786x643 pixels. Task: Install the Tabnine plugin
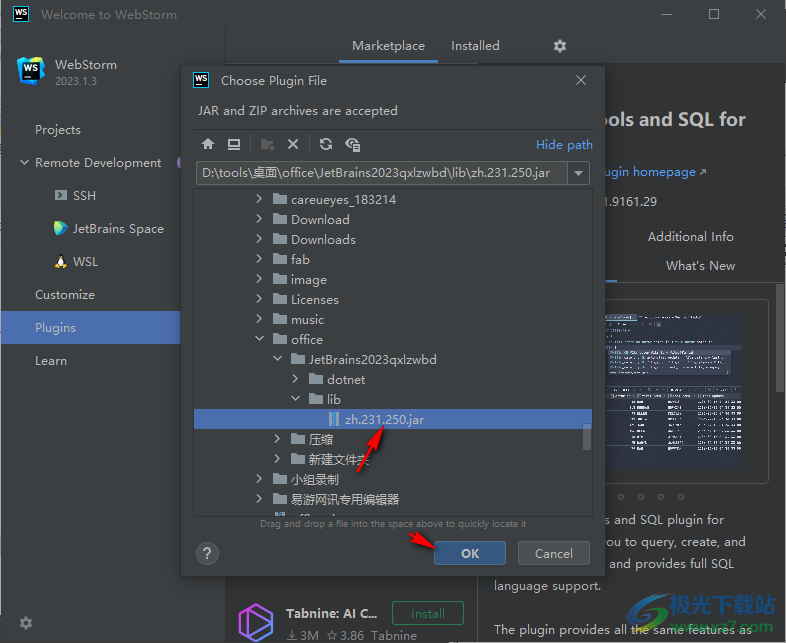pos(428,613)
